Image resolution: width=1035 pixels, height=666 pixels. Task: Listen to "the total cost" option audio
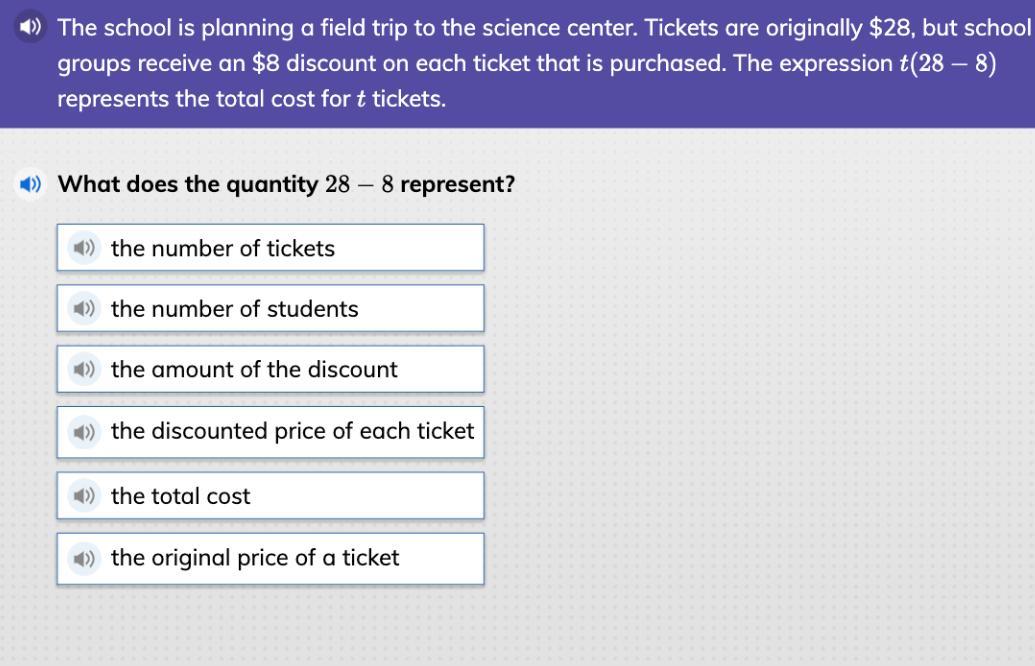[84, 496]
